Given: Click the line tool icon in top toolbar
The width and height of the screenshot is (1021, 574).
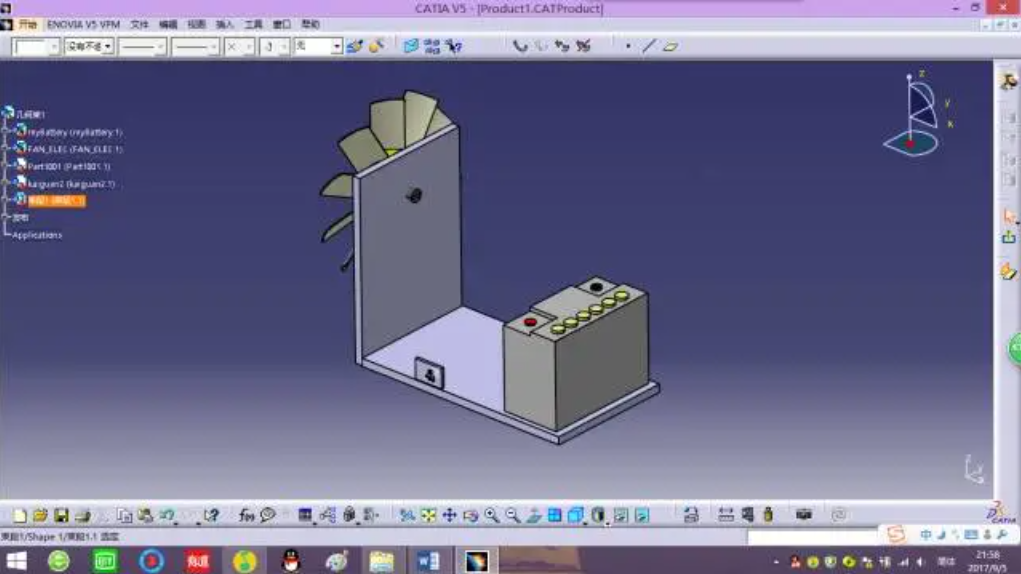Looking at the screenshot, I should pyautogui.click(x=649, y=46).
